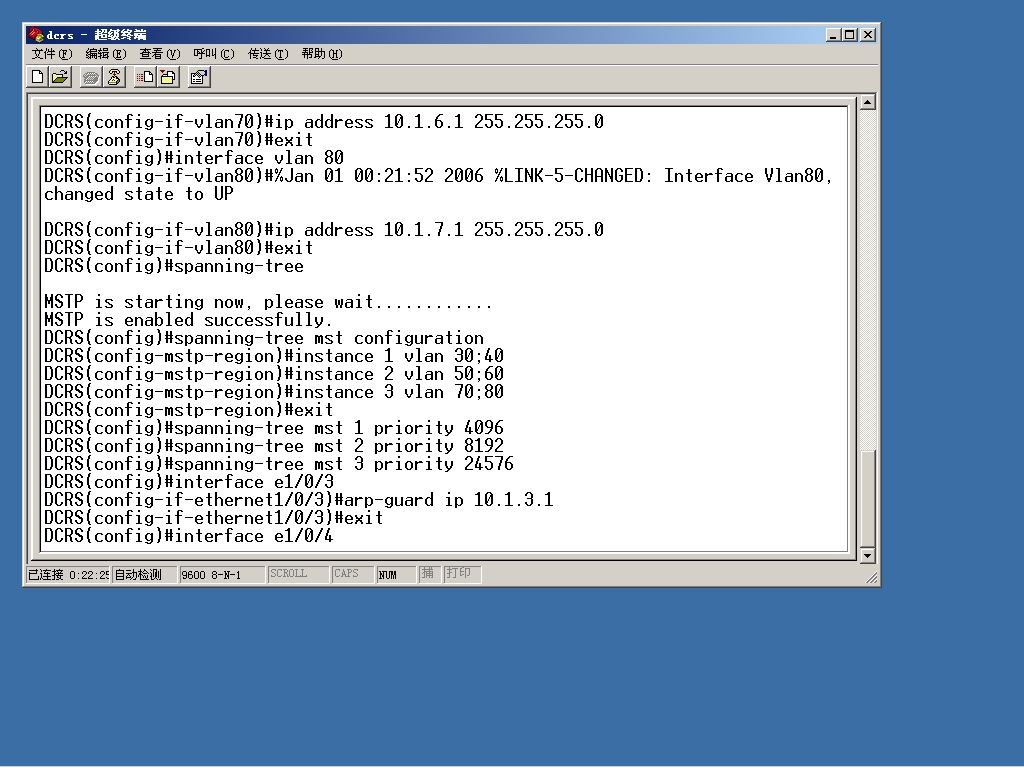Click the window resize grip corner

871,578
